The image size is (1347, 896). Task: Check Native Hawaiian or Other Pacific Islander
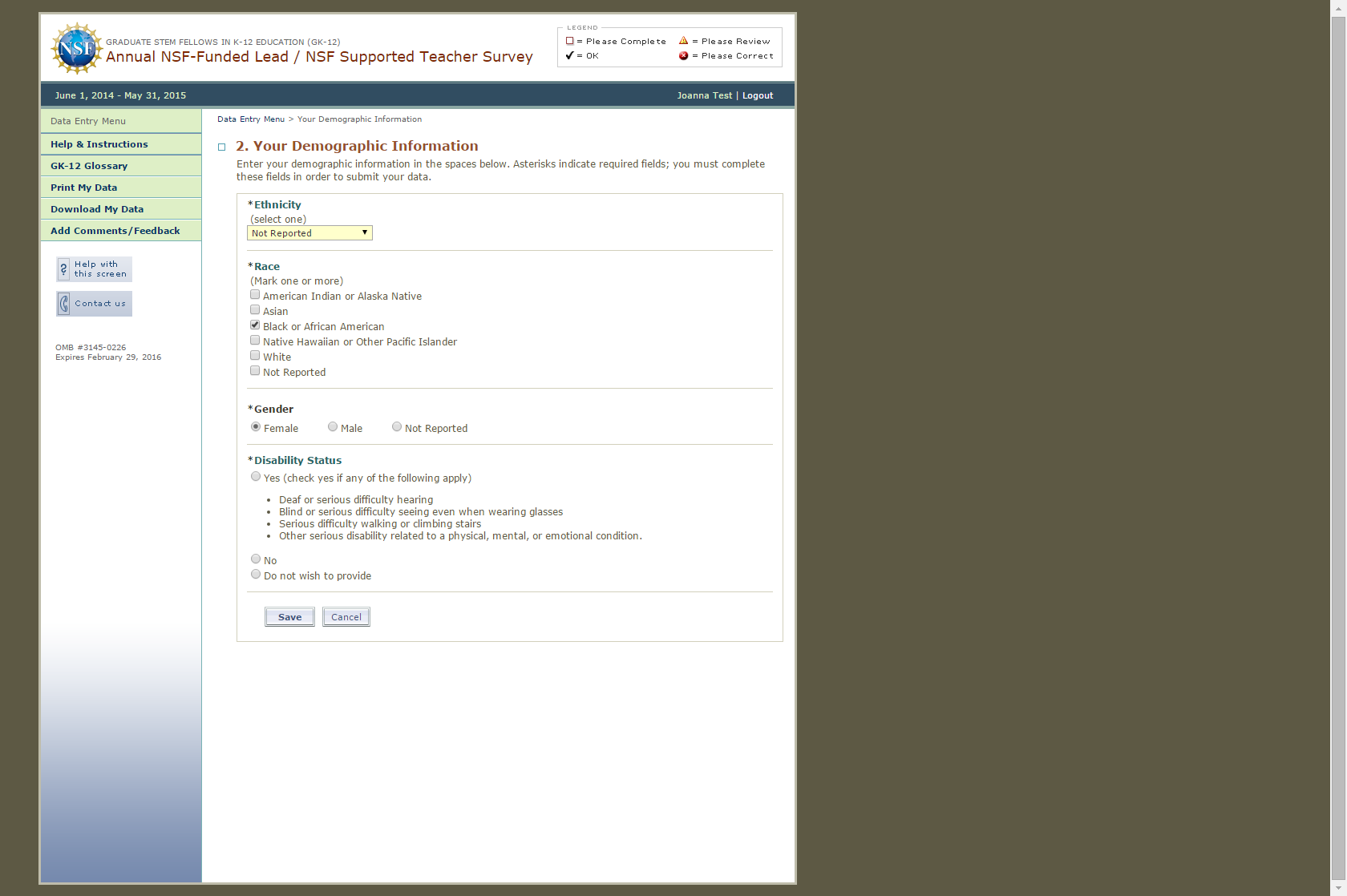pos(255,341)
